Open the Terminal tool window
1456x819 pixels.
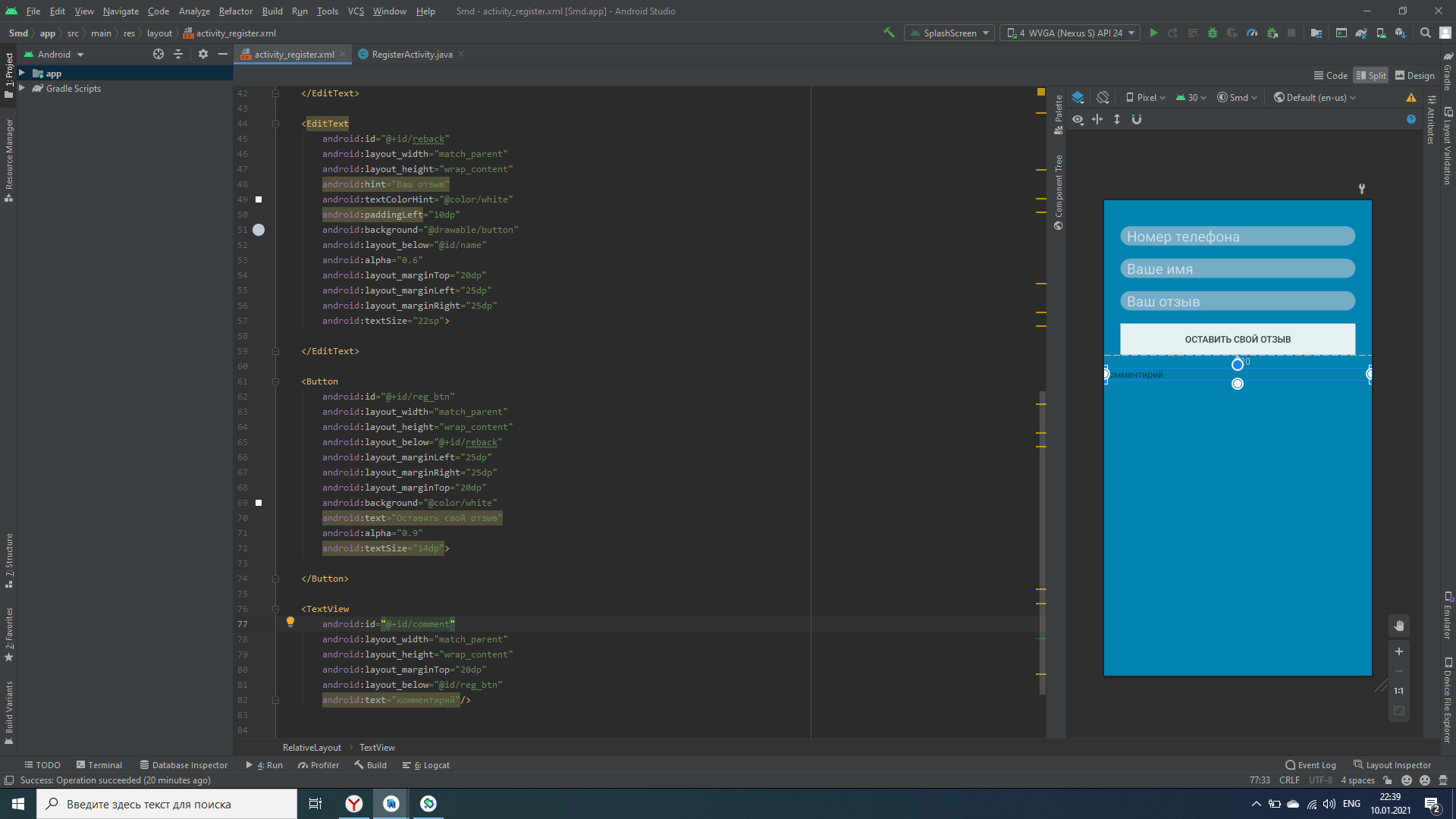coord(99,765)
